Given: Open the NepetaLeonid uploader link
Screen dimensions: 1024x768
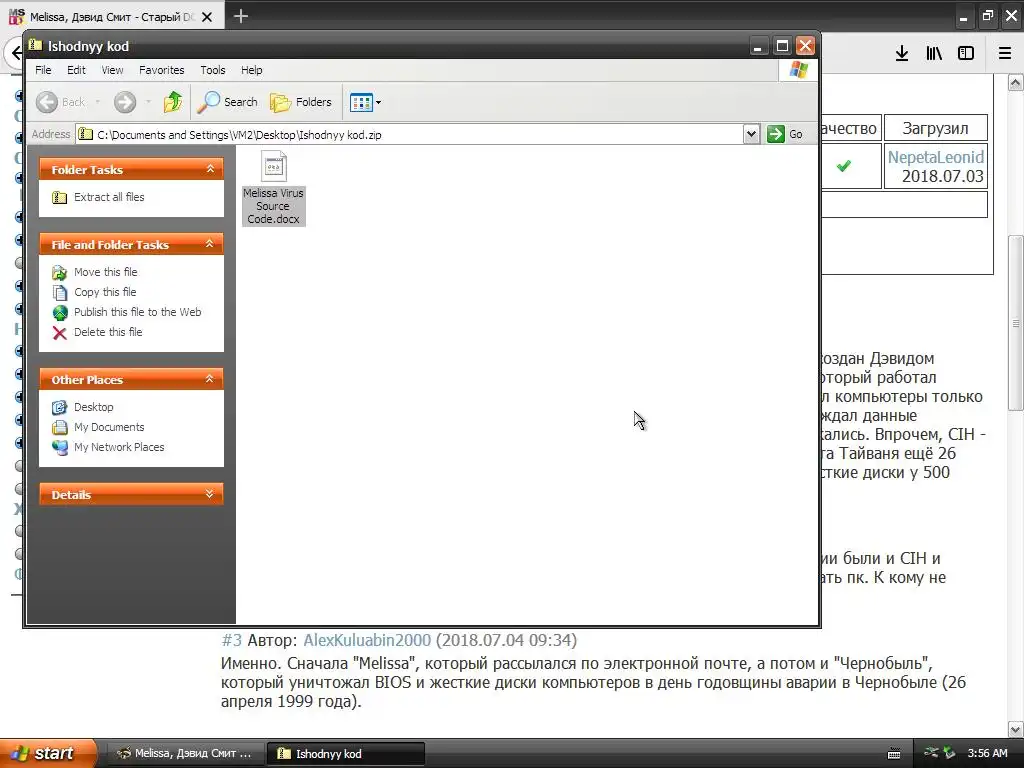Looking at the screenshot, I should tap(935, 157).
